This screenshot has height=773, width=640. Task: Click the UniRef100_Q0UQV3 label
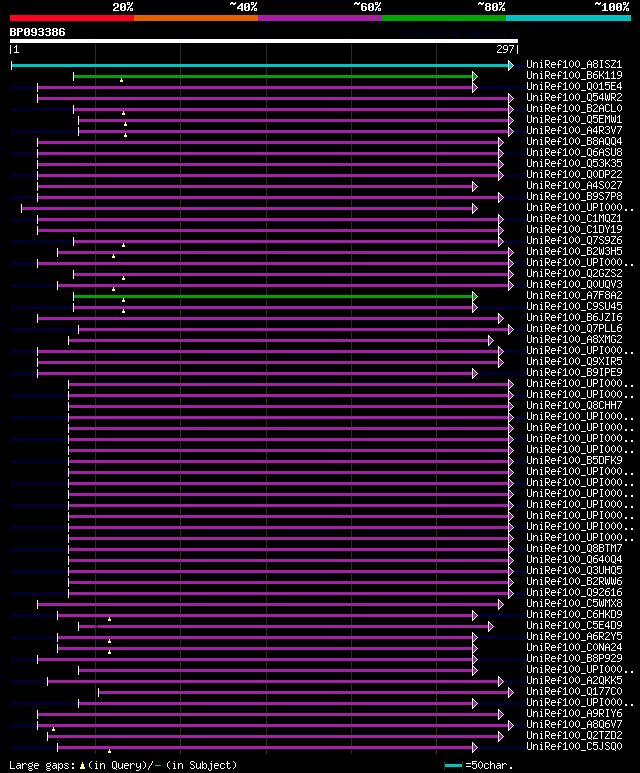(x=574, y=284)
